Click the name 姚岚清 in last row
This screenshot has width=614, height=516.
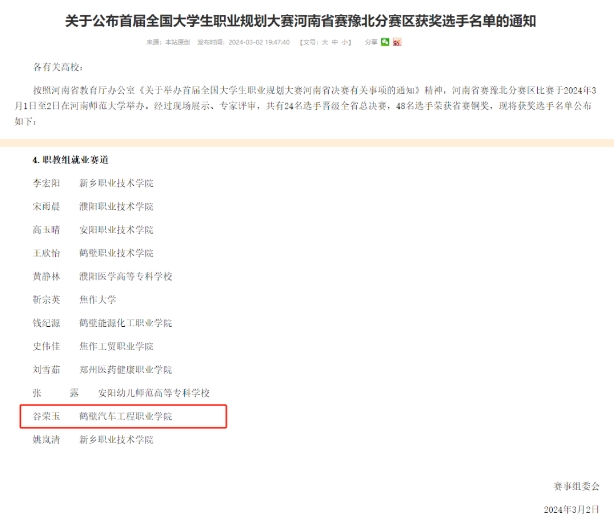pos(46,439)
